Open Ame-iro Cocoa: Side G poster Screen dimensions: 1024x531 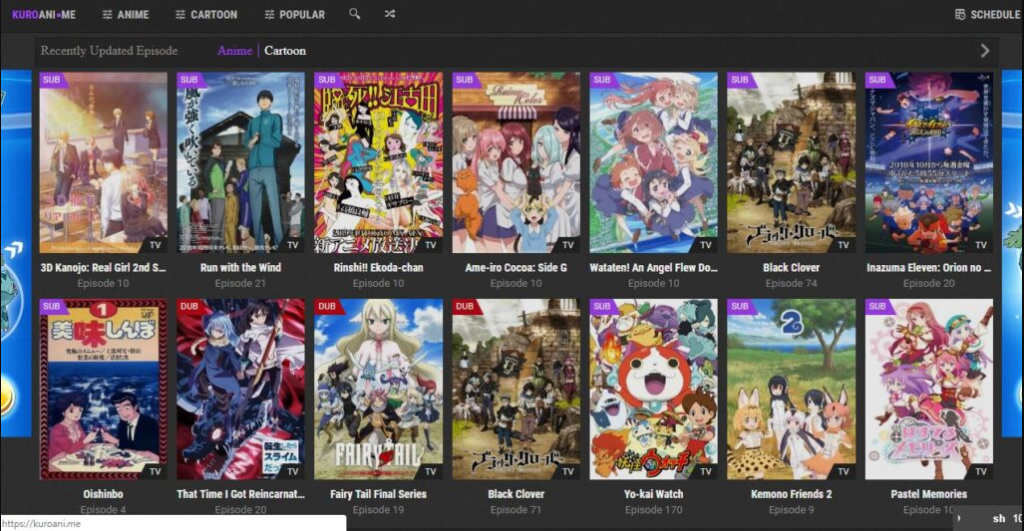pos(516,163)
